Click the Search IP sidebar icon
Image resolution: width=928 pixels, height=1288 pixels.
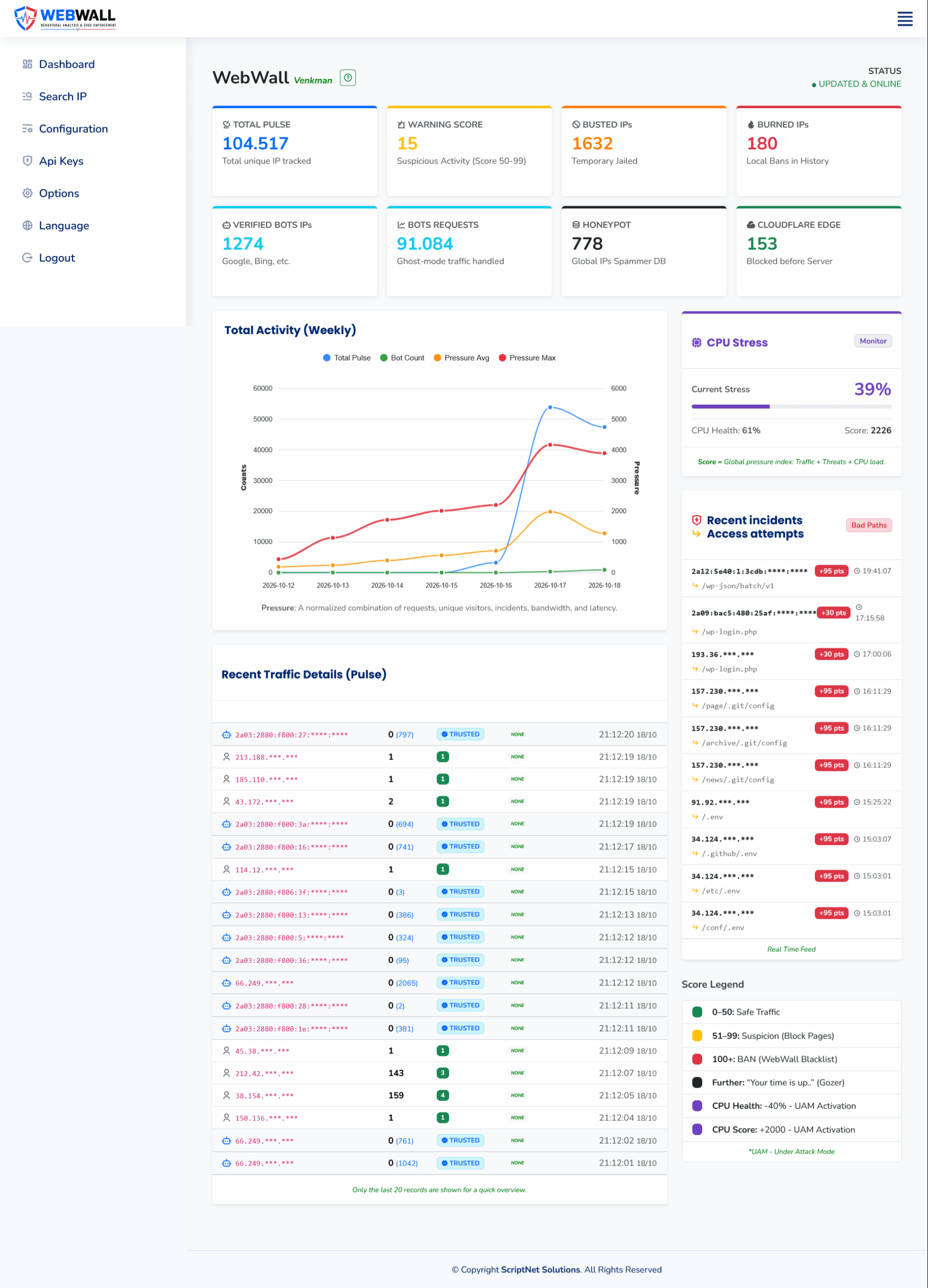click(x=27, y=97)
